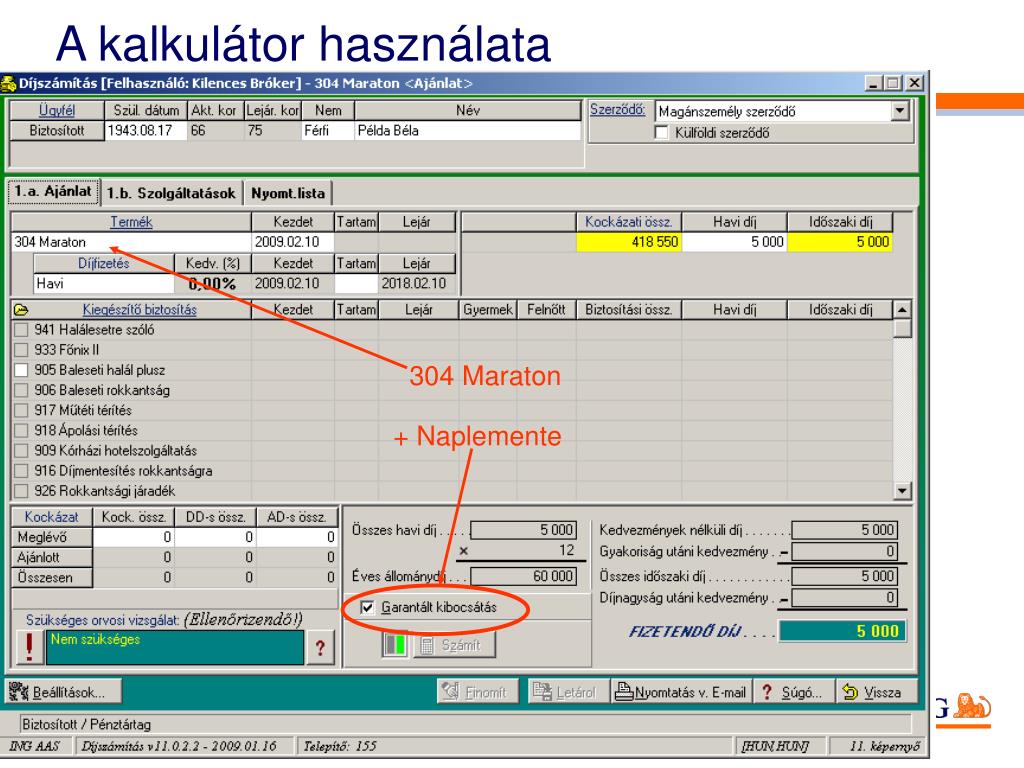
Task: Check 905 Baleseti halál plusz
Action: pos(22,370)
